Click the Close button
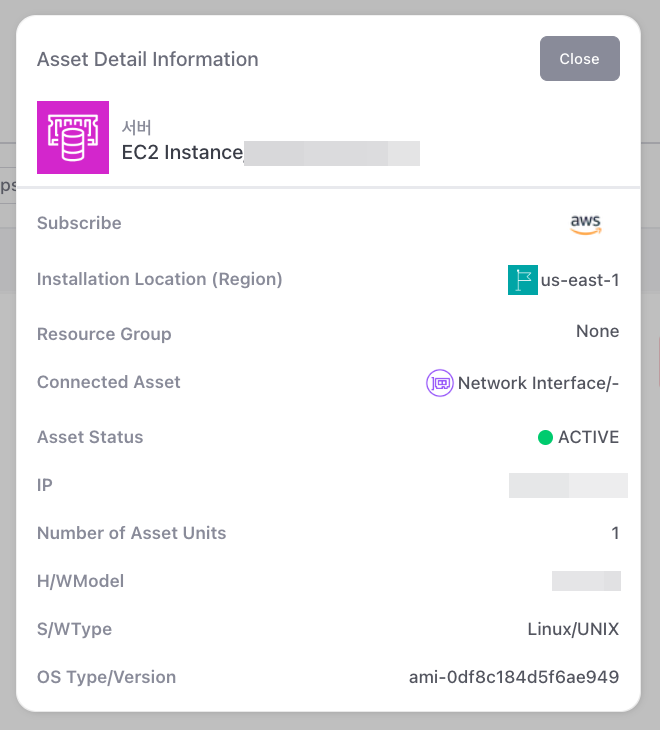The width and height of the screenshot is (660, 730). tap(579, 59)
